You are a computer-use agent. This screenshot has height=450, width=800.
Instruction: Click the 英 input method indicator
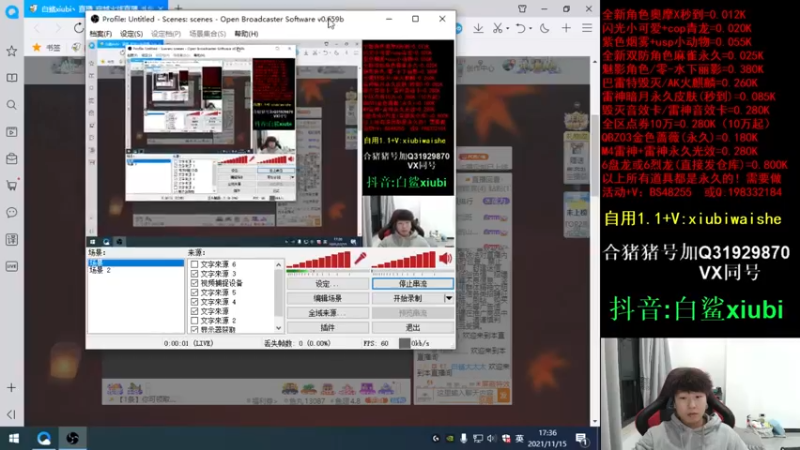pos(519,438)
